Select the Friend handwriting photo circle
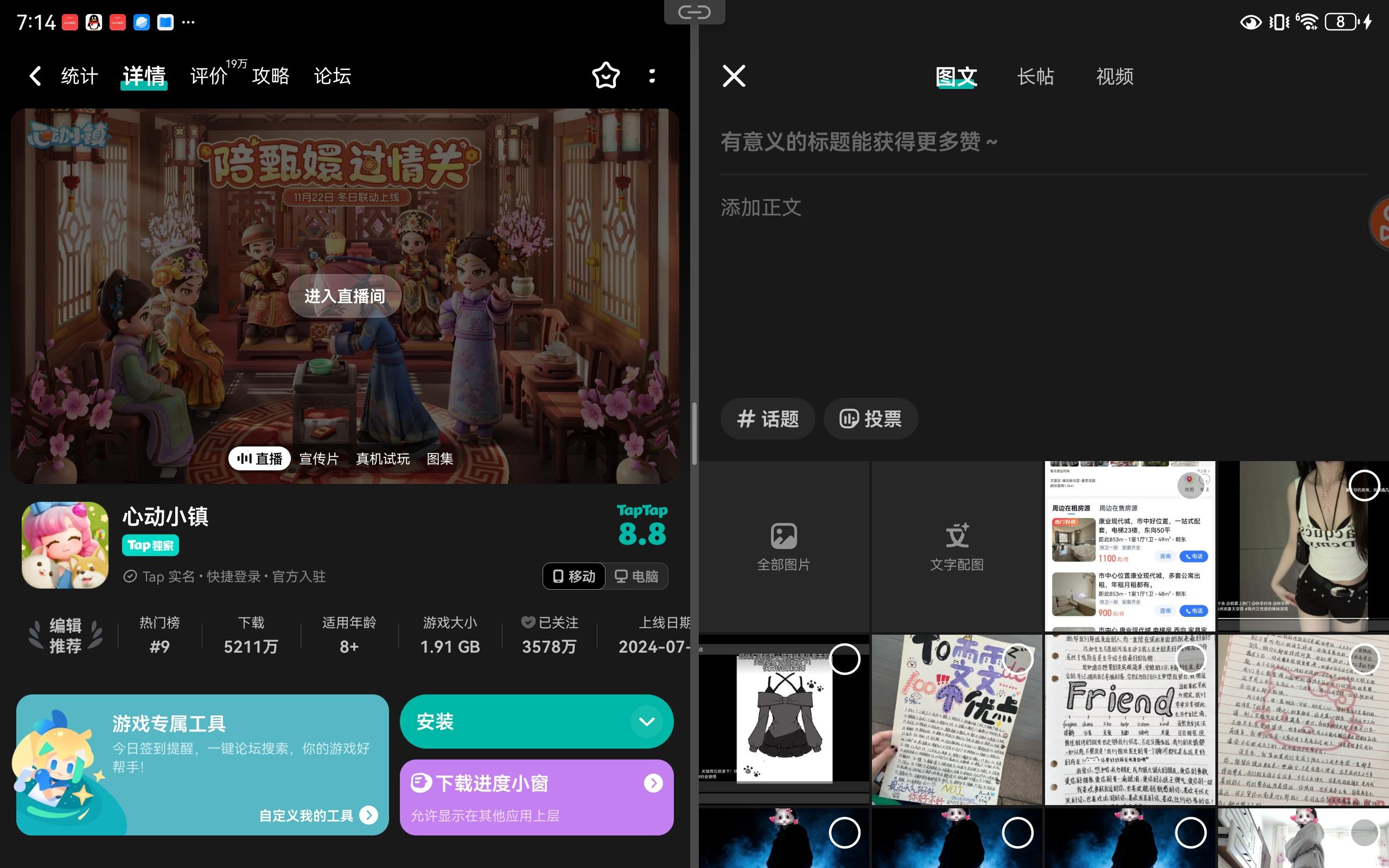The image size is (1389, 868). point(1190,659)
